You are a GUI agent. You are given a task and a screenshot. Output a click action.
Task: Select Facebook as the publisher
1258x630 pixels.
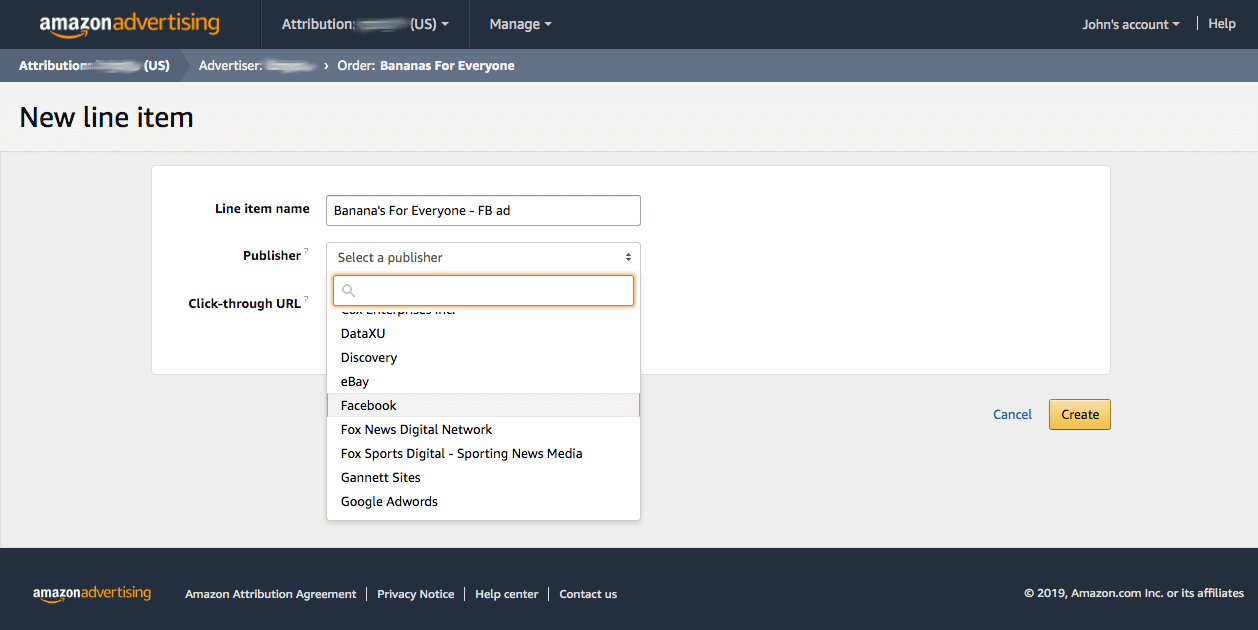[x=483, y=406]
